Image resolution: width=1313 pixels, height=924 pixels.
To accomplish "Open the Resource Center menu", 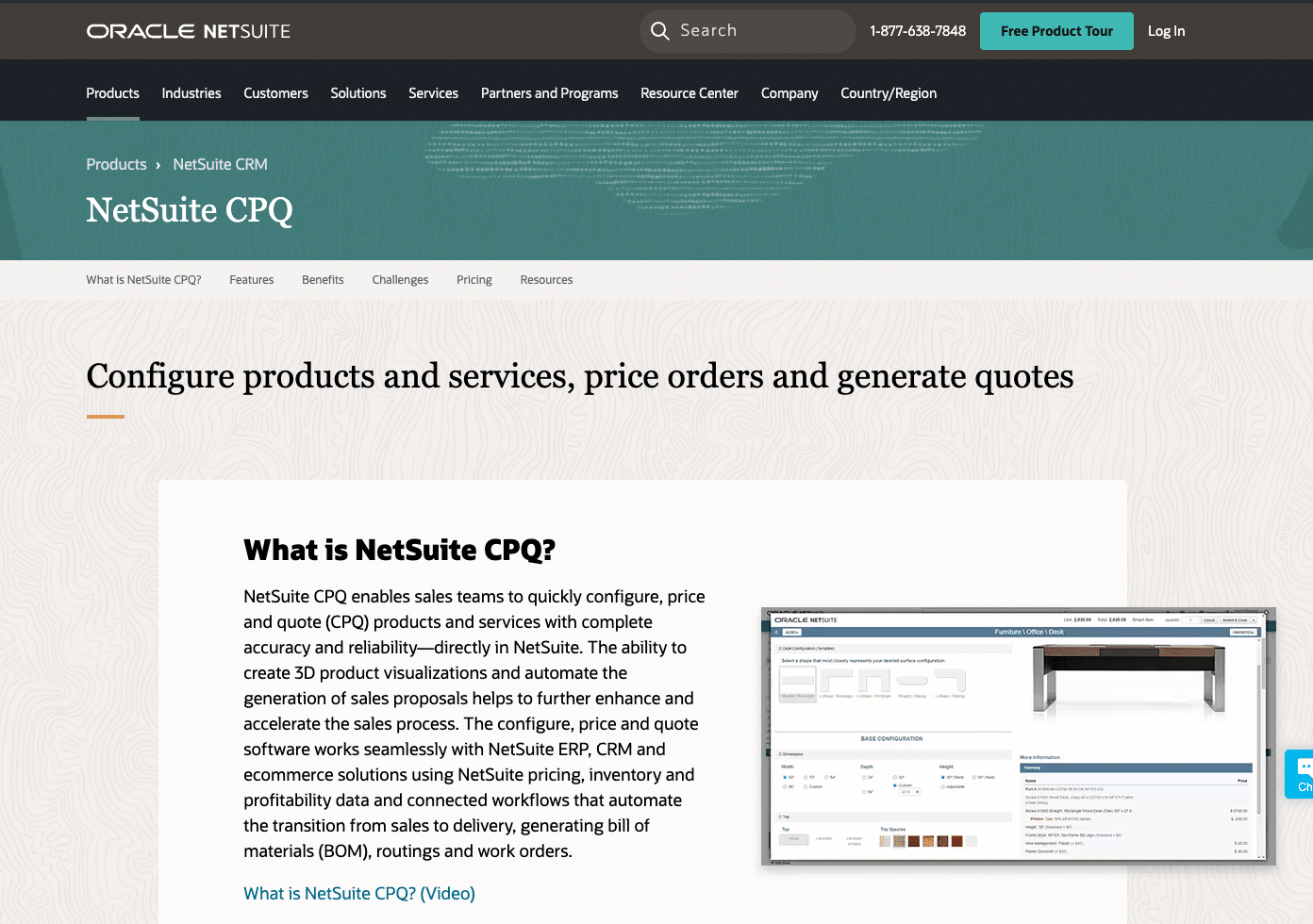I will (690, 93).
